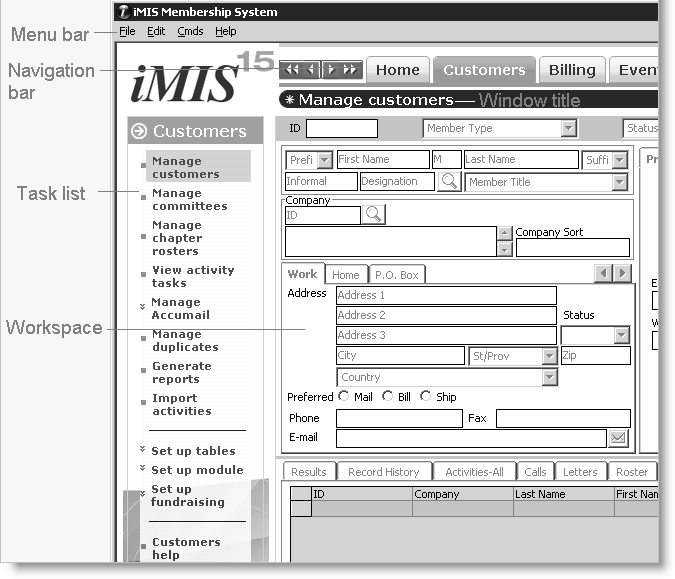
Task: Click the Phone input field
Action: point(399,418)
